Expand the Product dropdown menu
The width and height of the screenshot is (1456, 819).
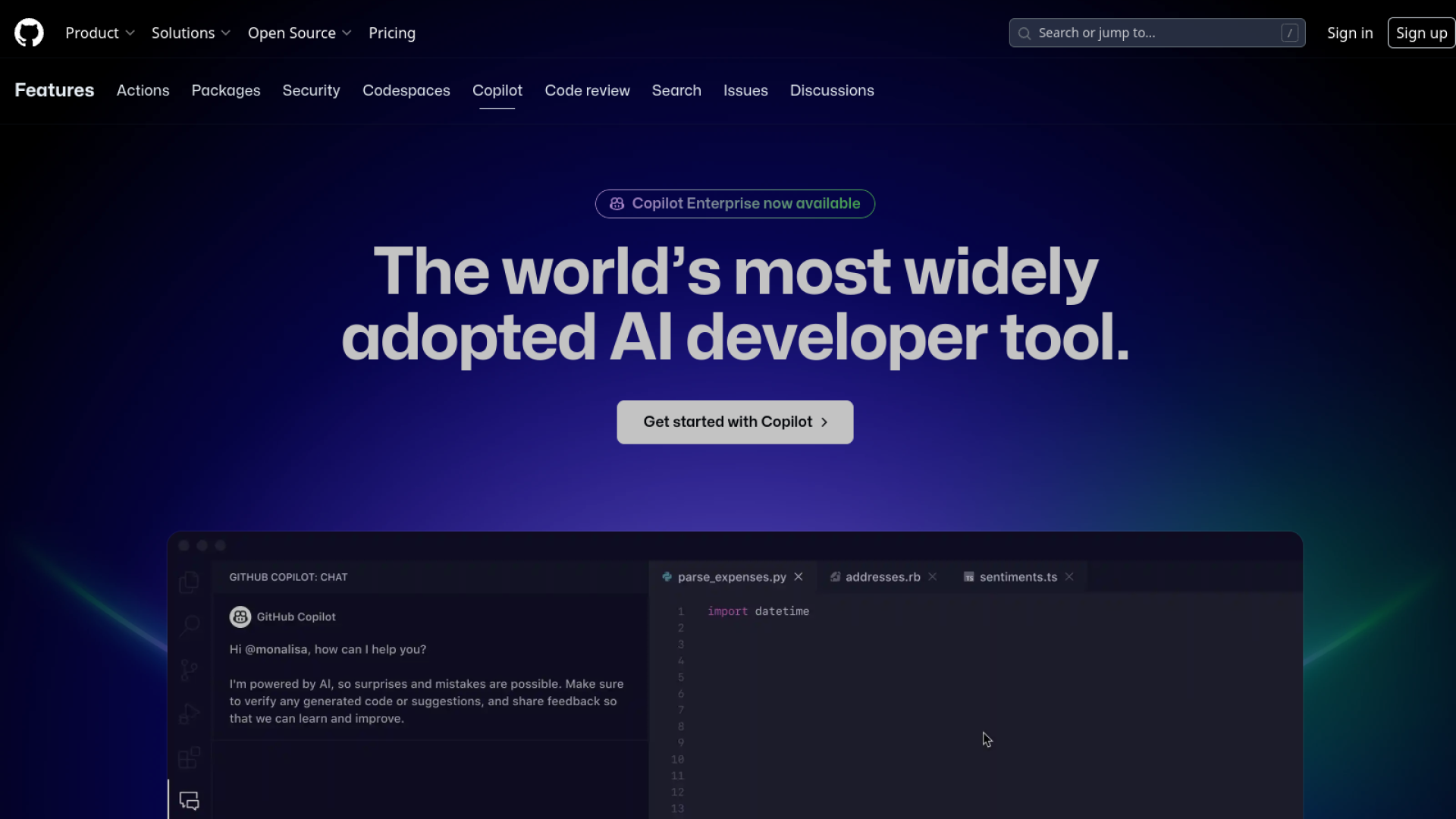pyautogui.click(x=100, y=33)
